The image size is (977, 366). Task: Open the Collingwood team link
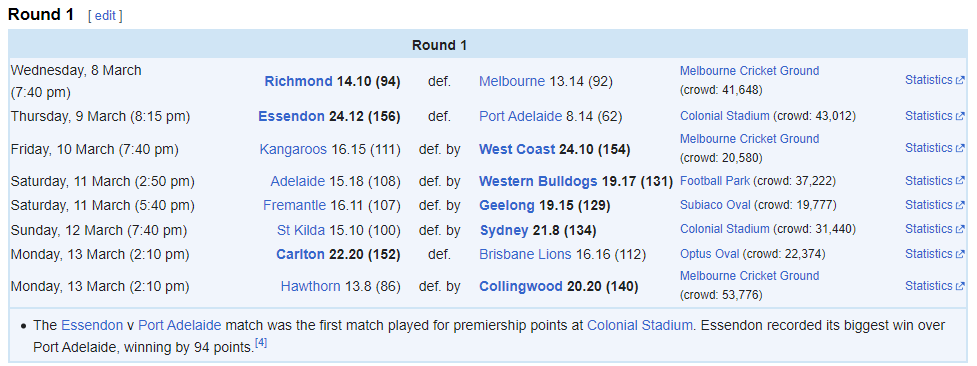pyautogui.click(x=521, y=287)
